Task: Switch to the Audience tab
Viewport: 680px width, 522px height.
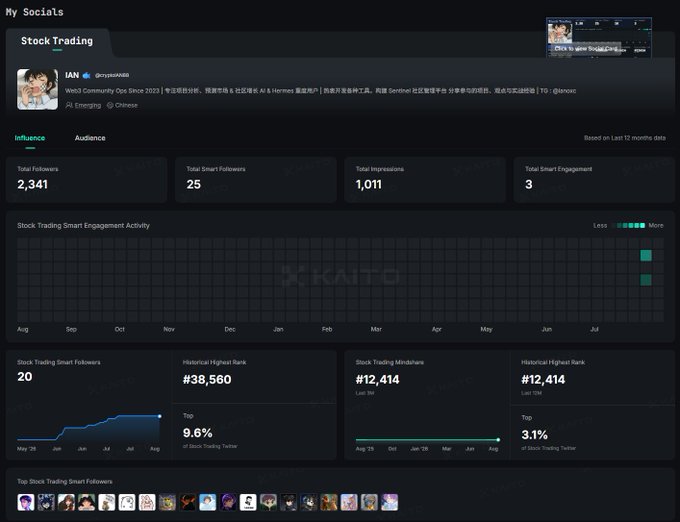Action: (90, 138)
